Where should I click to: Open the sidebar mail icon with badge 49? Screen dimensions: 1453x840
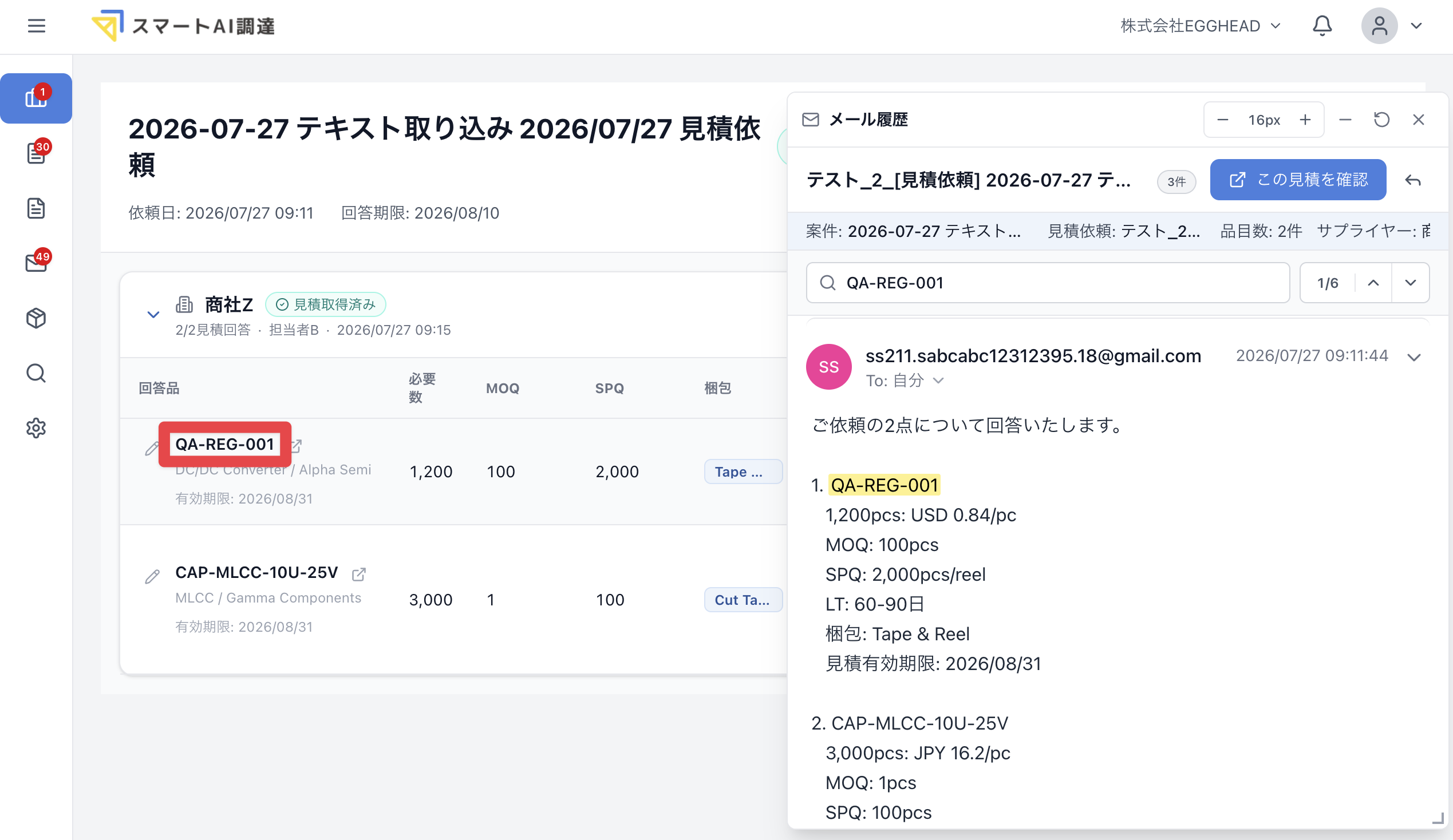[36, 263]
